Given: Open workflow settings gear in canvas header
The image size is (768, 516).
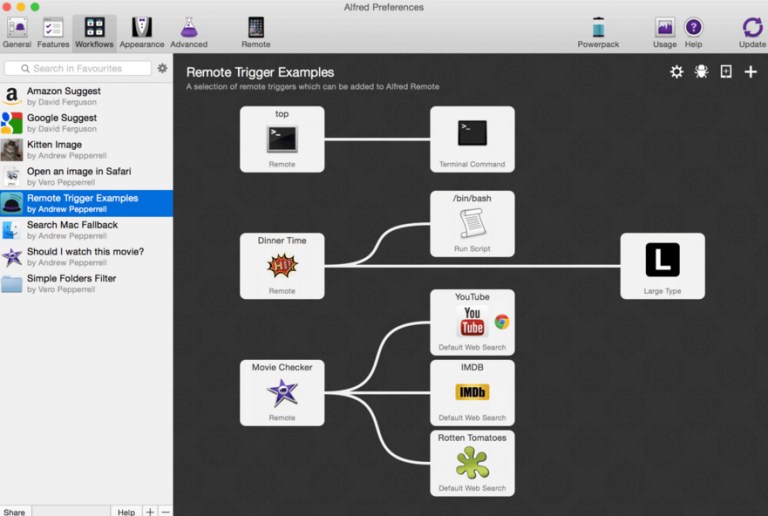Looking at the screenshot, I should coord(676,72).
